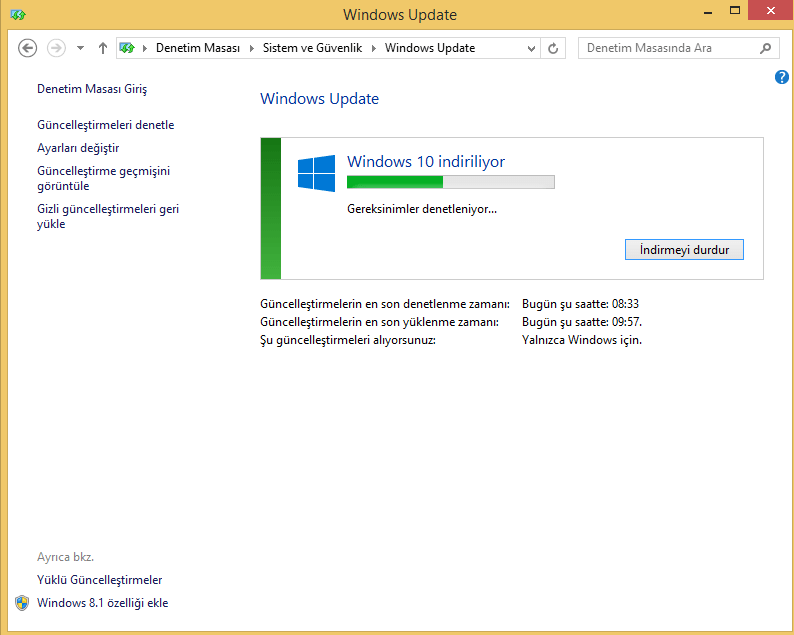794x635 pixels.
Task: Open Yüklü Güncelleştirmeler link
Action: (99, 580)
